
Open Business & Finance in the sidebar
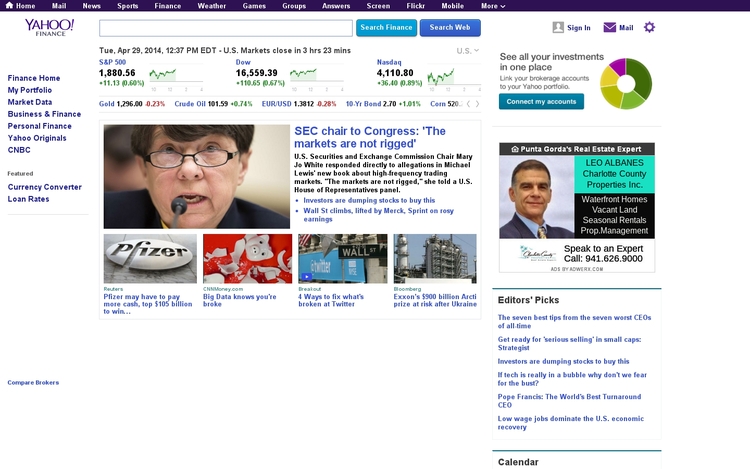(x=44, y=114)
